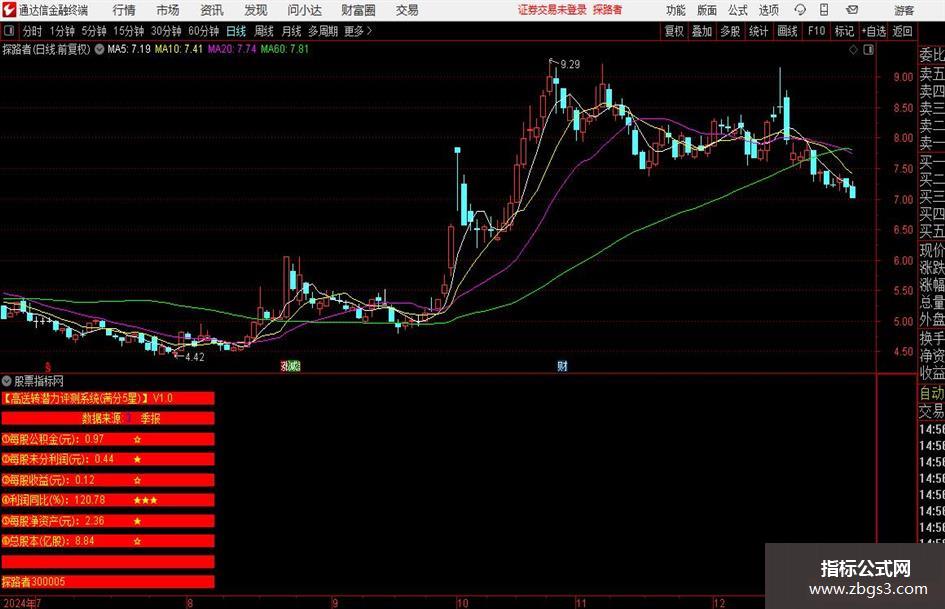The image size is (945, 609).
Task: Open the 交易 menu
Action: 407,10
